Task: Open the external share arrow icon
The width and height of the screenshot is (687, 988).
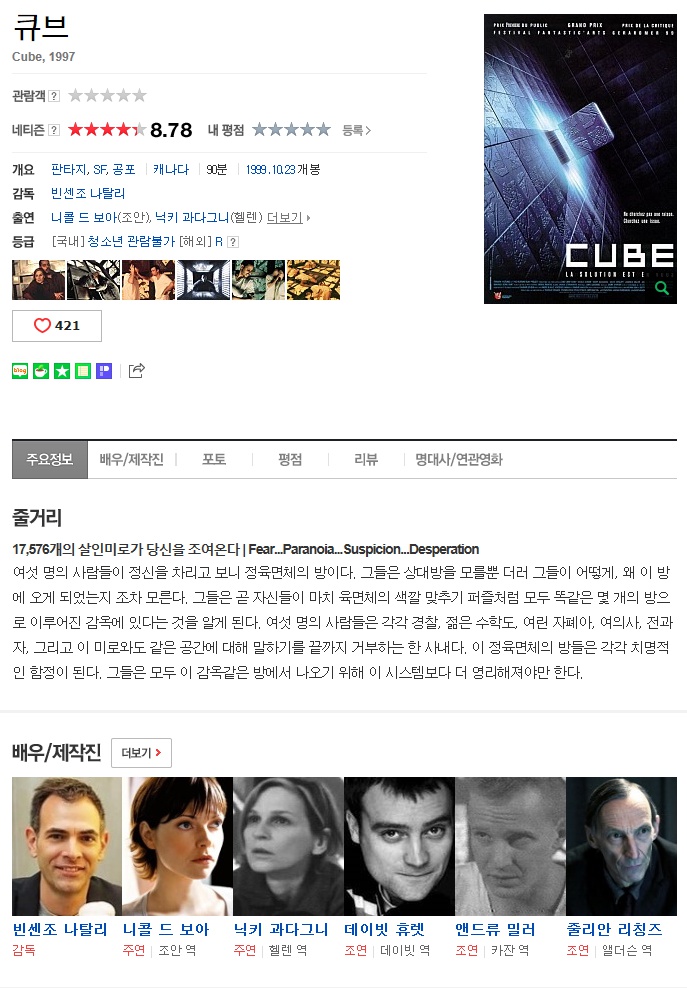Action: point(137,370)
